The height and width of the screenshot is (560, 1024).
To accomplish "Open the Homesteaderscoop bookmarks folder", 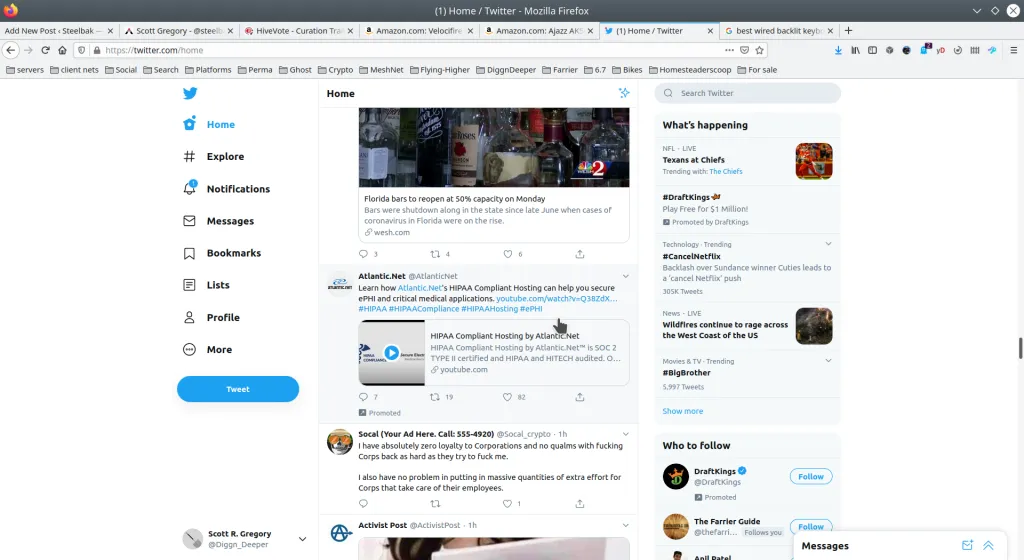I will point(690,70).
